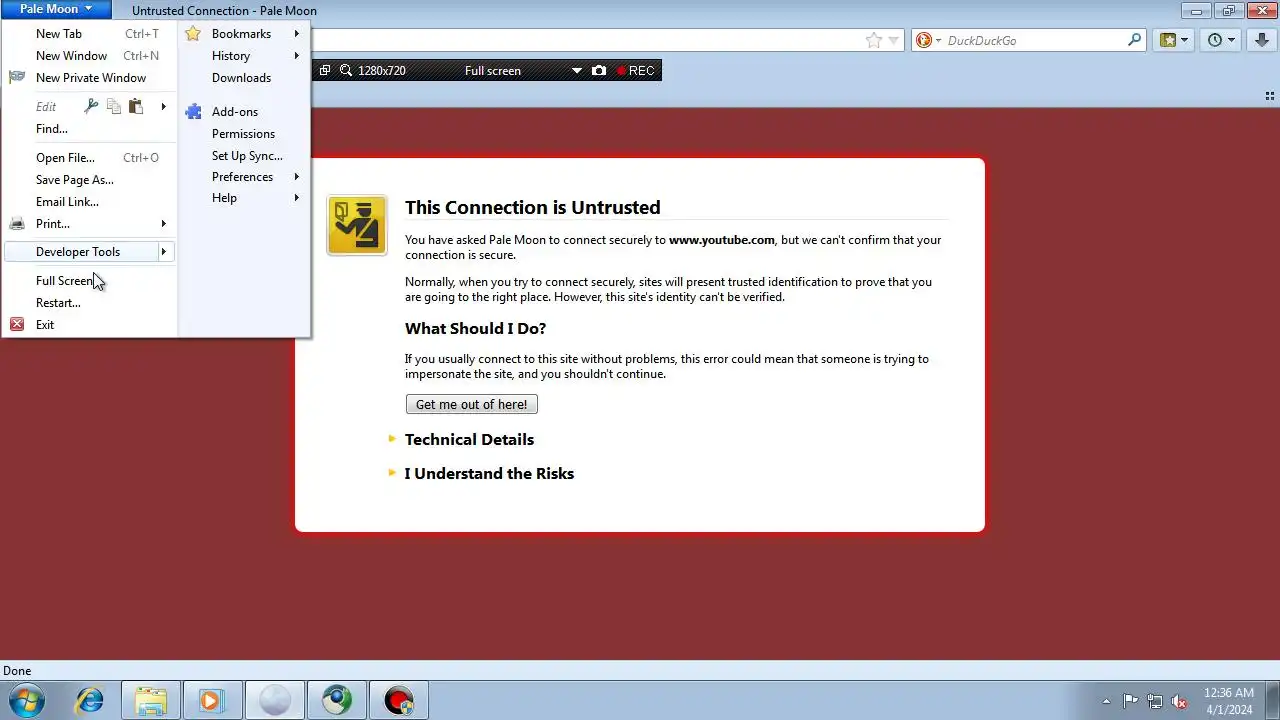This screenshot has height=720, width=1280.
Task: Click the recorder zoom magnifier icon
Action: [x=346, y=71]
